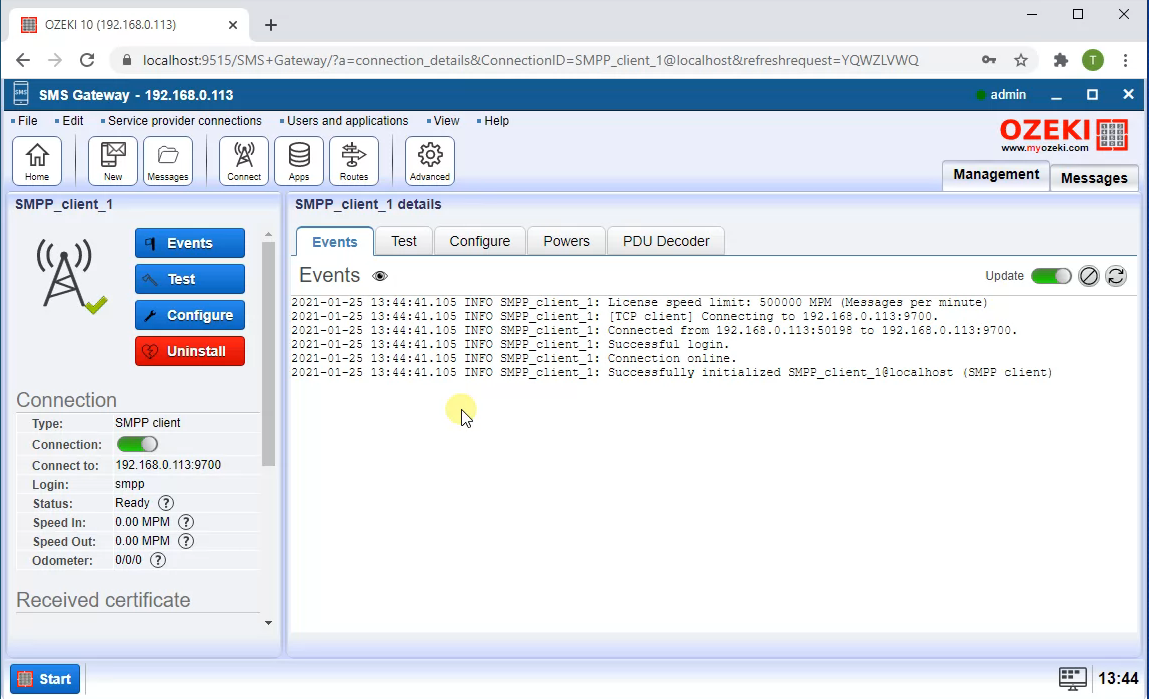This screenshot has width=1149, height=699.
Task: Switch to the Management view tab
Action: (x=996, y=175)
